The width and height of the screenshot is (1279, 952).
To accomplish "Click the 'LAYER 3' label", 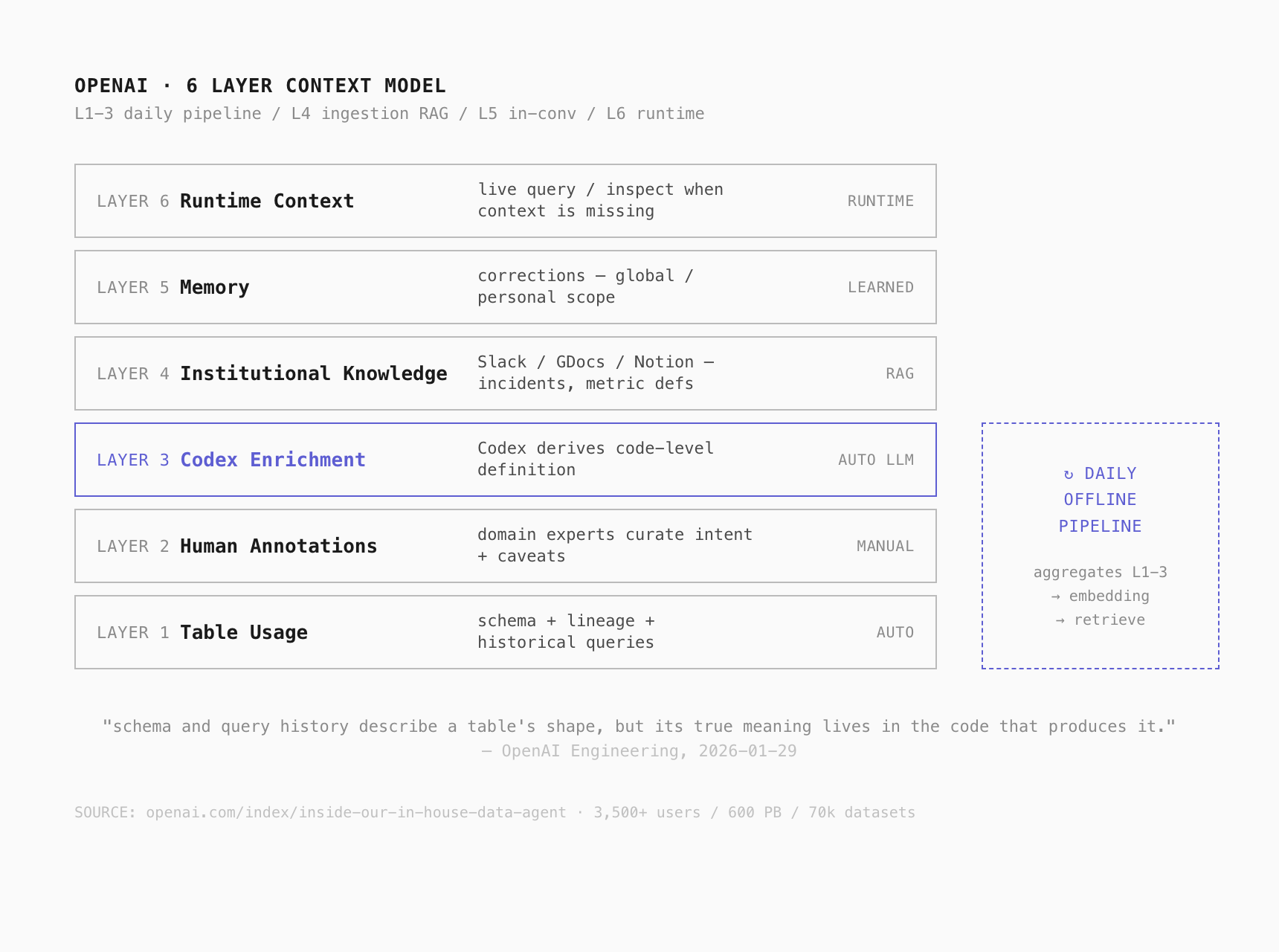I will [133, 460].
